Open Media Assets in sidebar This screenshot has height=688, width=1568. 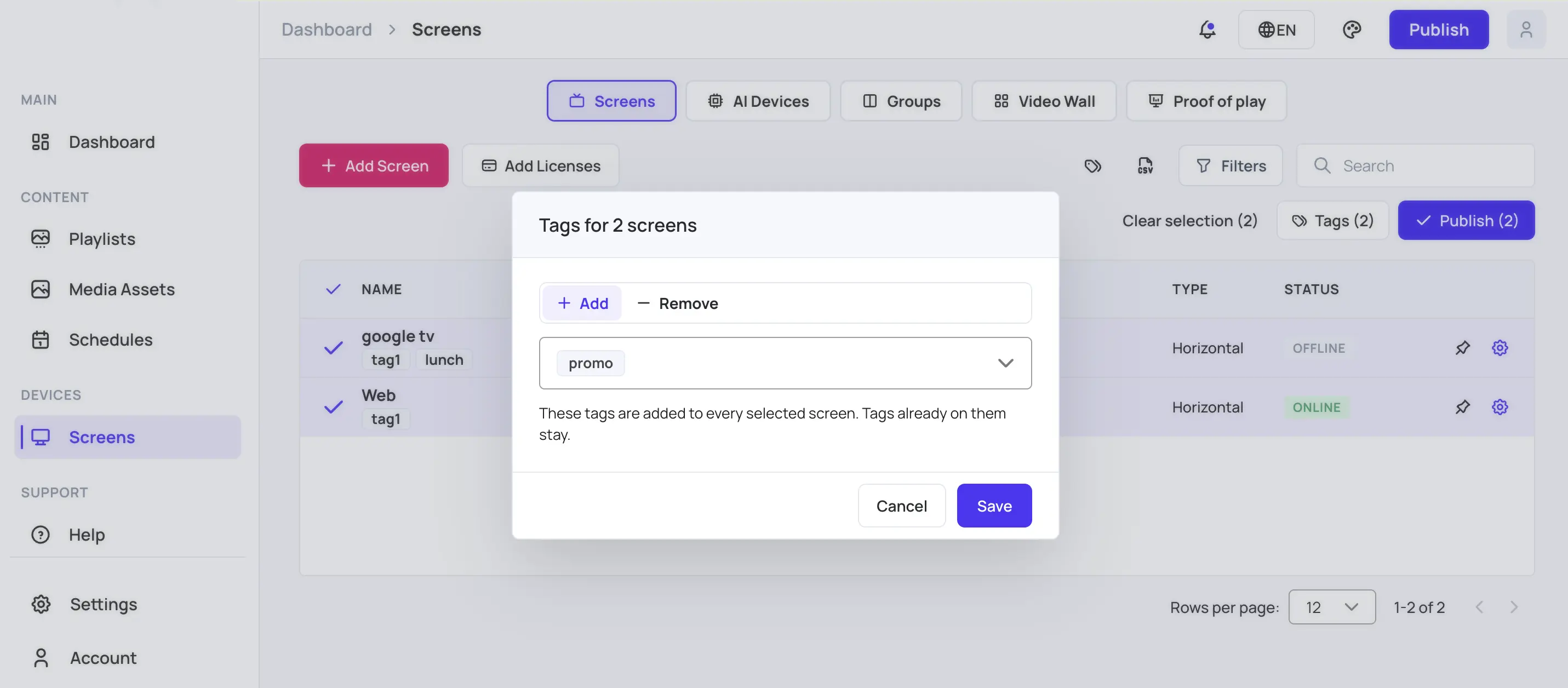click(127, 289)
